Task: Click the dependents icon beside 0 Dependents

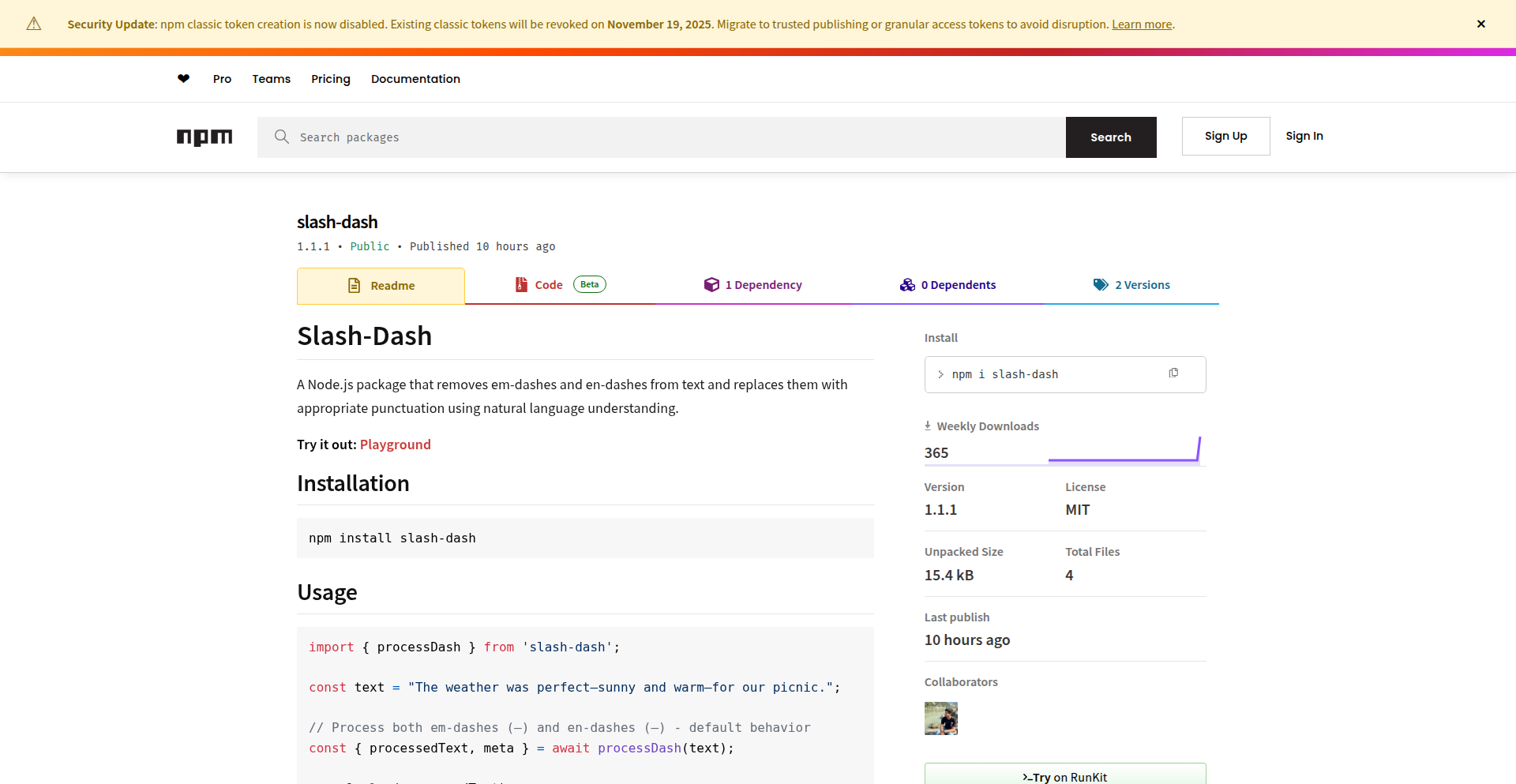Action: click(x=908, y=284)
